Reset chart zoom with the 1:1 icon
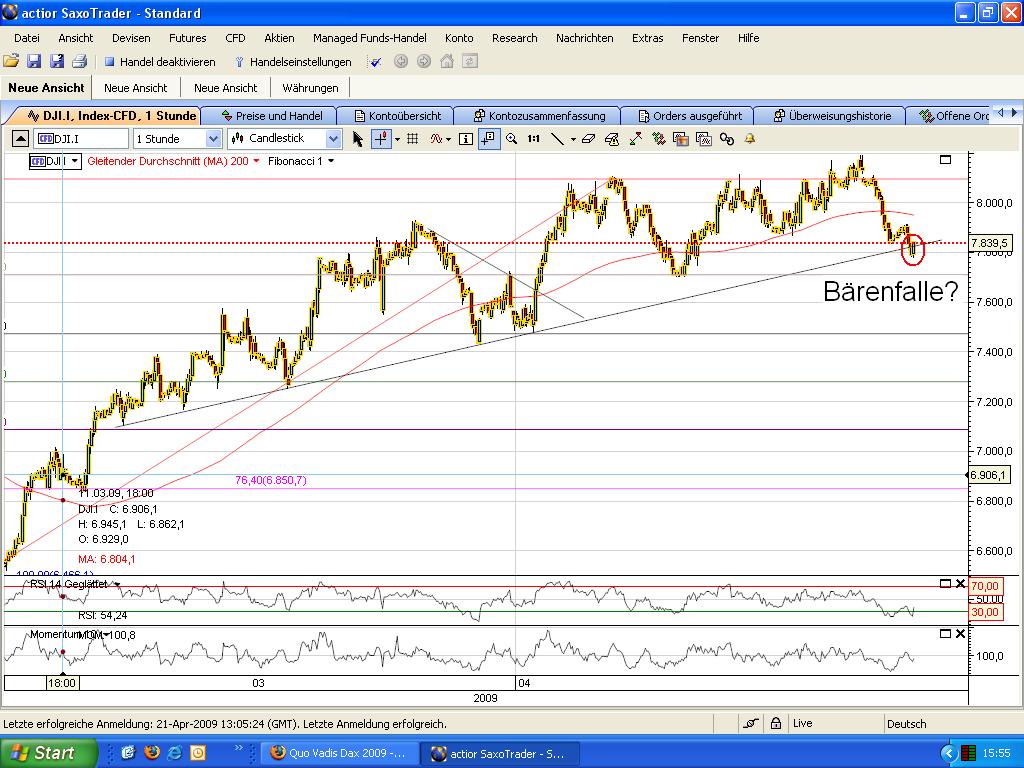This screenshot has height=768, width=1024. [531, 139]
